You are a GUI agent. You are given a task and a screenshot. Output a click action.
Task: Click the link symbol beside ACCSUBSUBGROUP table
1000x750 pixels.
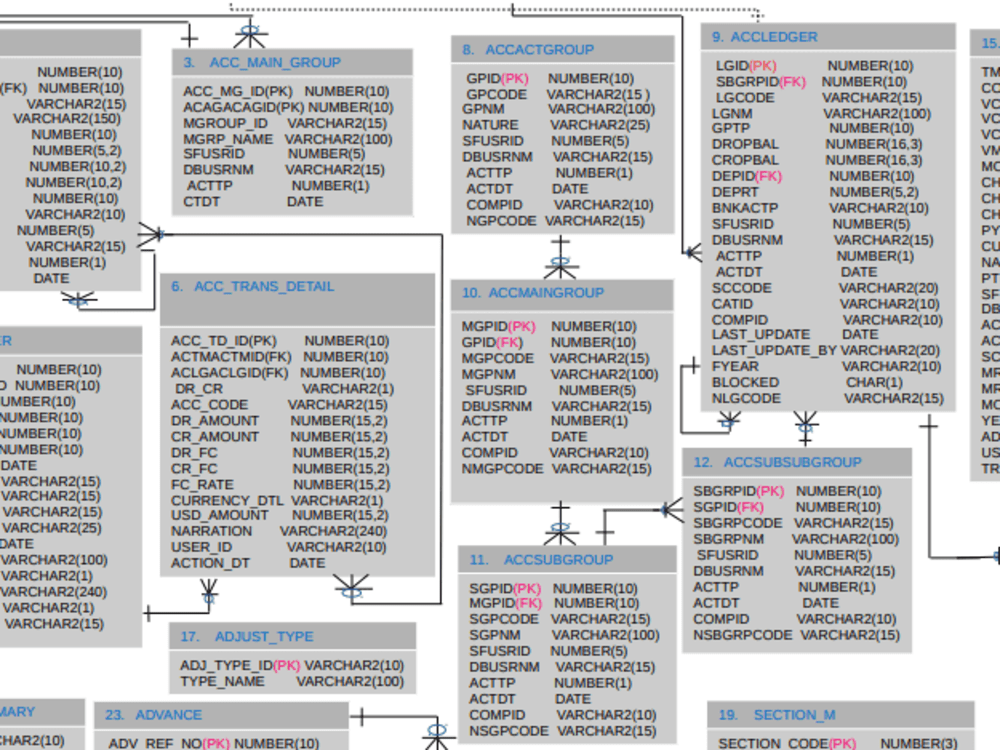(x=667, y=510)
